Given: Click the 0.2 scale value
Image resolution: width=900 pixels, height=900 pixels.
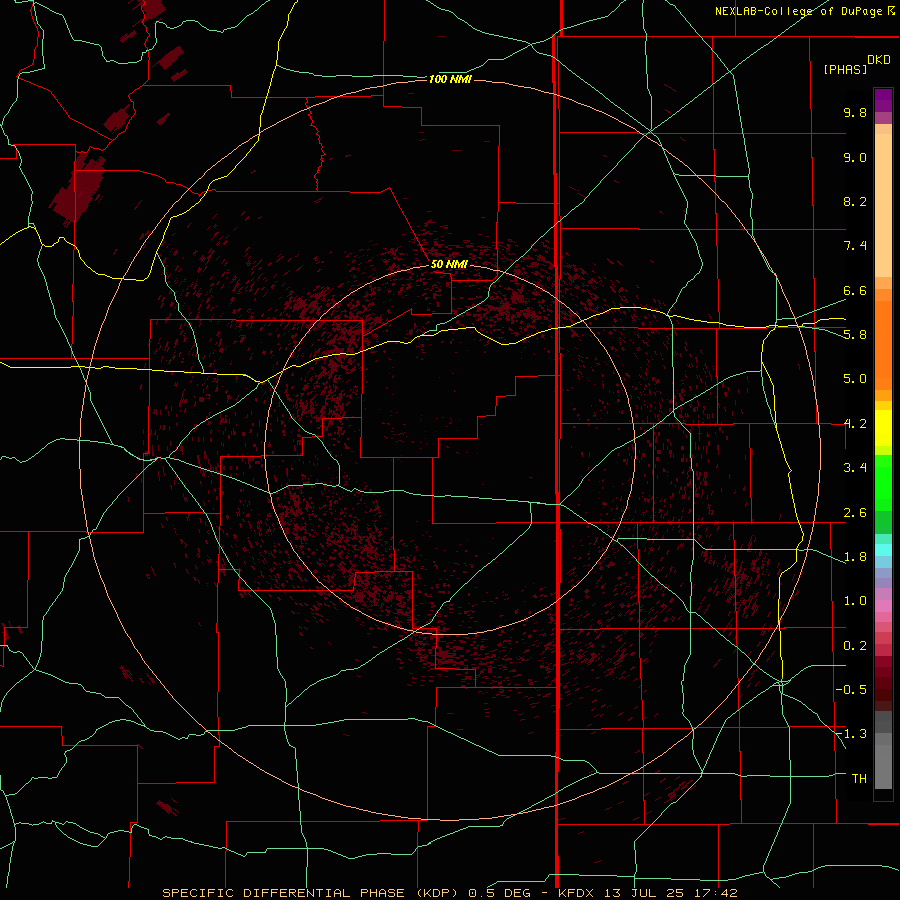Looking at the screenshot, I should (x=855, y=646).
